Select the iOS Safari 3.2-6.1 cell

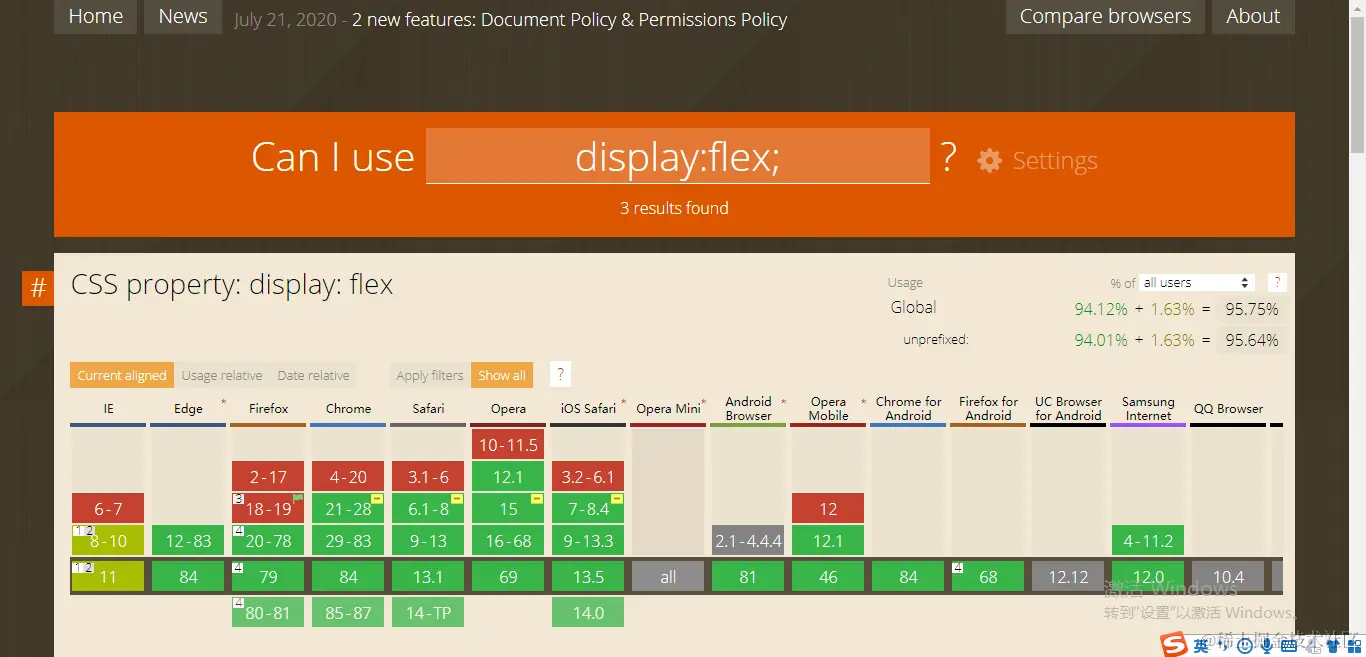pos(588,476)
